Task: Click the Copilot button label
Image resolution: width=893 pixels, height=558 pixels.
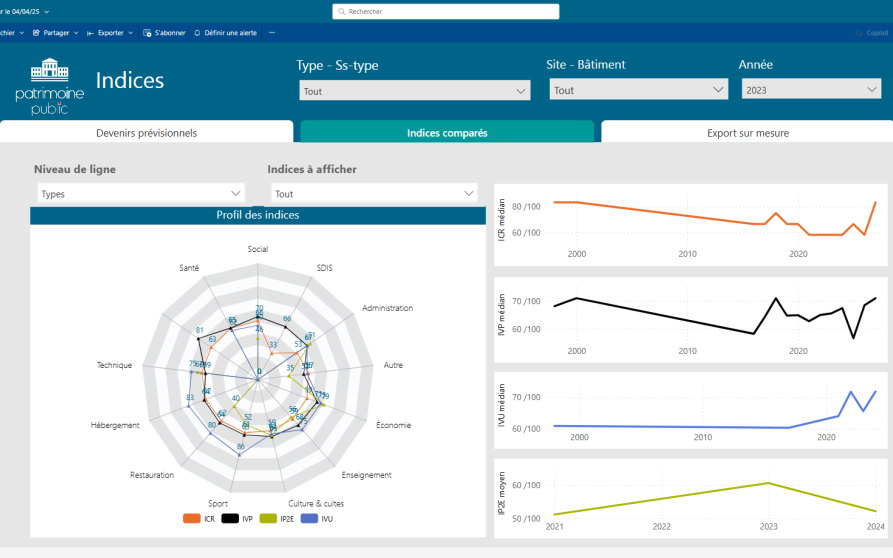Action: point(877,33)
